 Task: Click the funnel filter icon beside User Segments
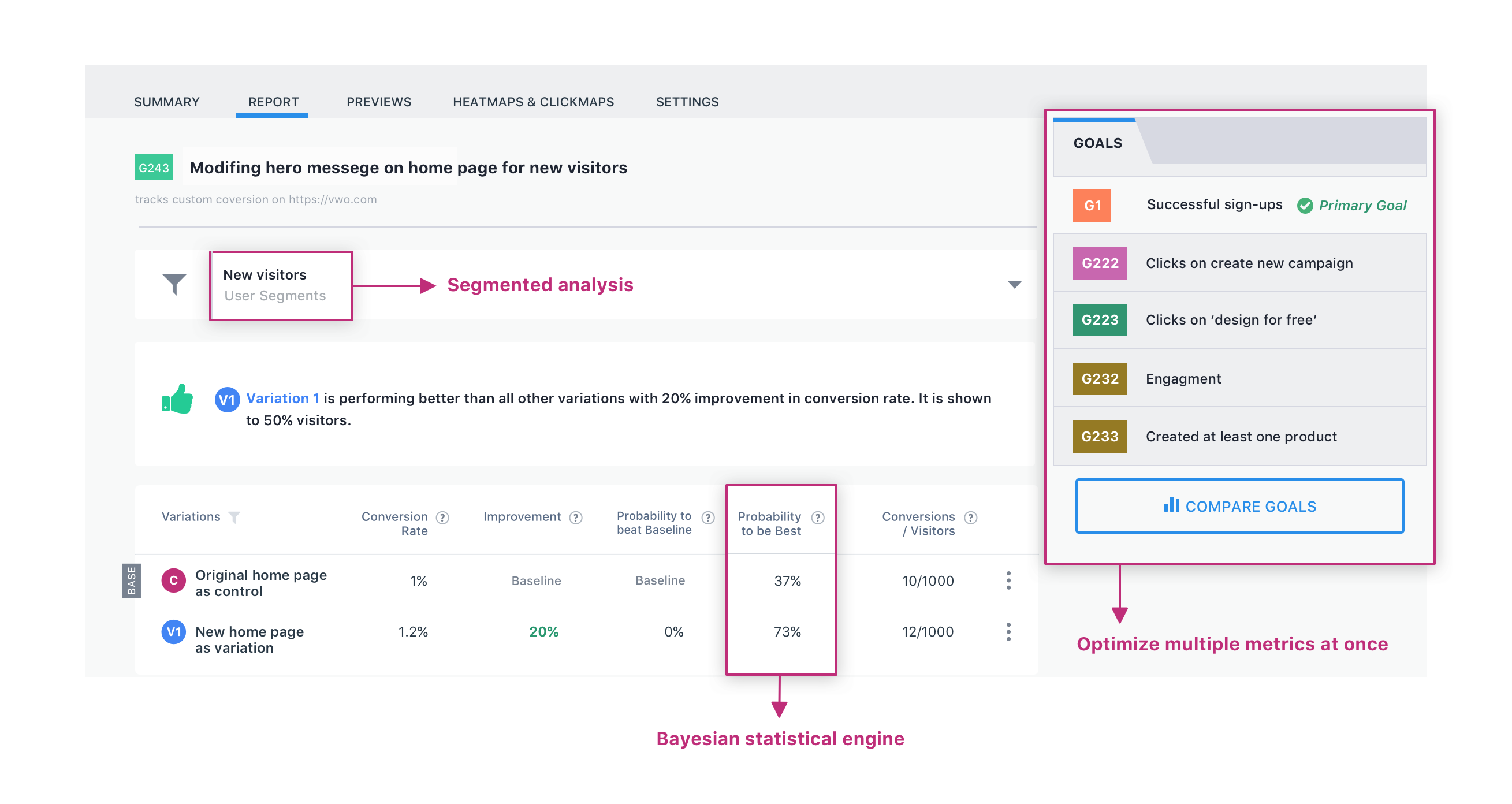pyautogui.click(x=174, y=284)
